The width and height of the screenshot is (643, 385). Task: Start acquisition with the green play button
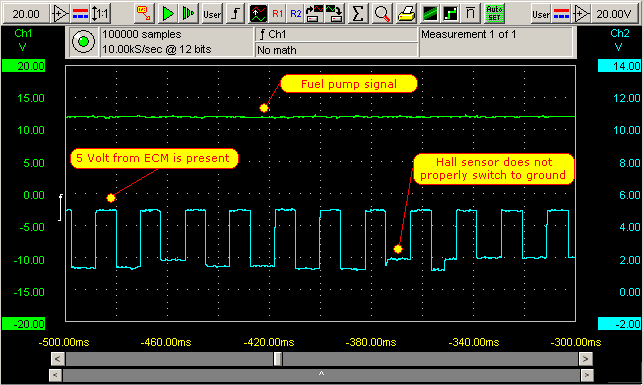click(x=168, y=14)
